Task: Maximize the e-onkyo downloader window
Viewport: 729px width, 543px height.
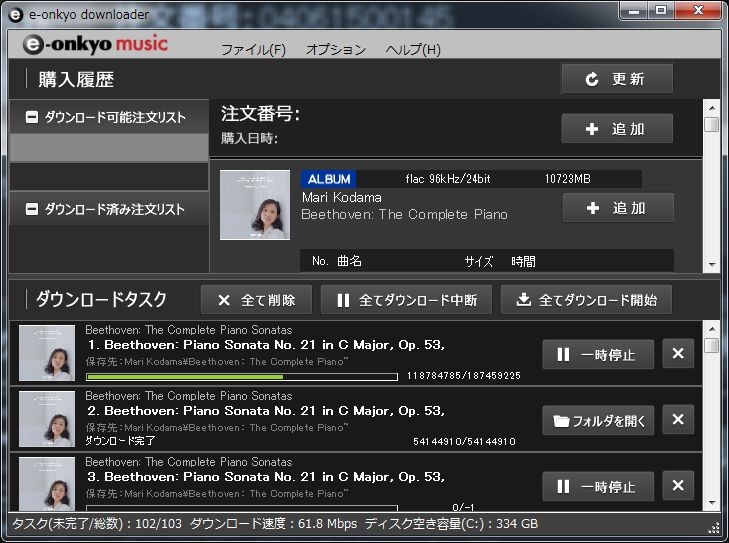Action: [x=661, y=11]
